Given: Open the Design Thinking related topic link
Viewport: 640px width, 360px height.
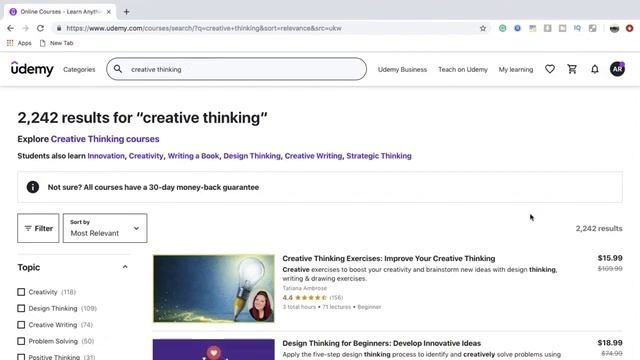Looking at the screenshot, I should (x=252, y=156).
